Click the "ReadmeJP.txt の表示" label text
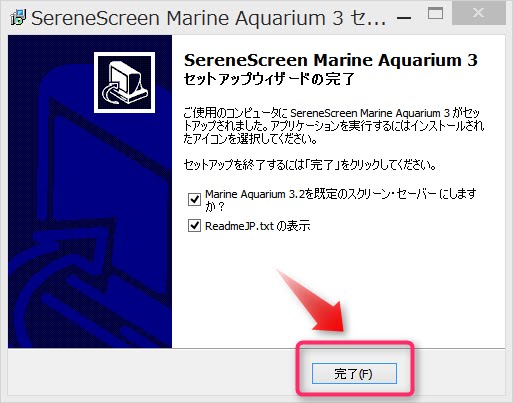 (x=257, y=226)
